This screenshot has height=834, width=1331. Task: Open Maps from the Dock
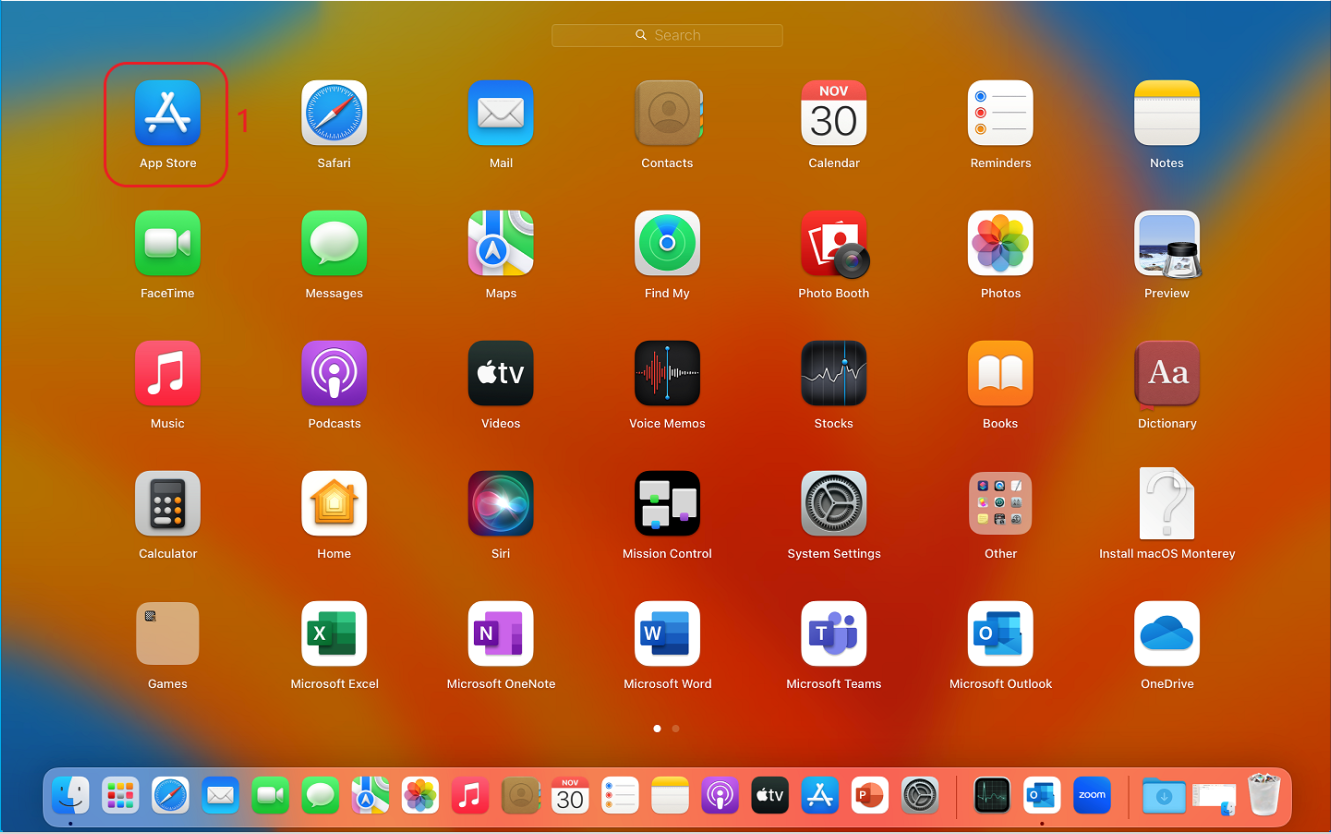(370, 796)
